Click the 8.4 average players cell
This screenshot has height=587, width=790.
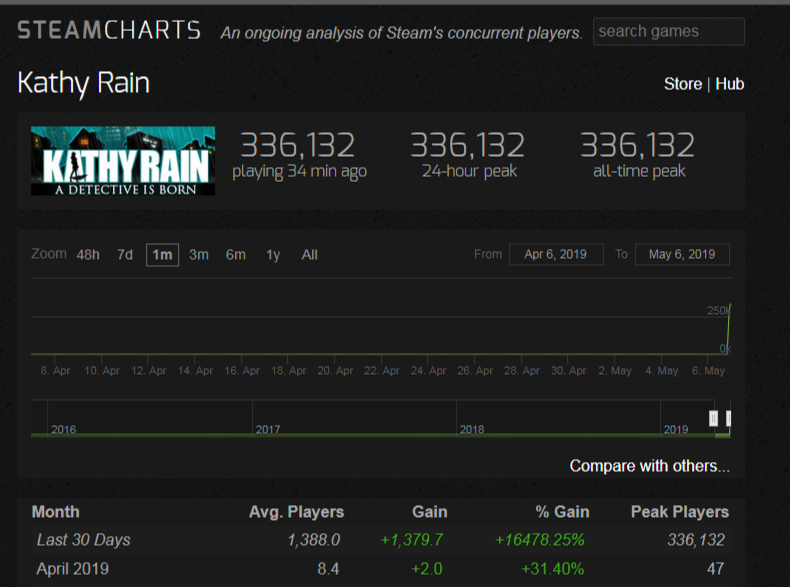click(328, 569)
